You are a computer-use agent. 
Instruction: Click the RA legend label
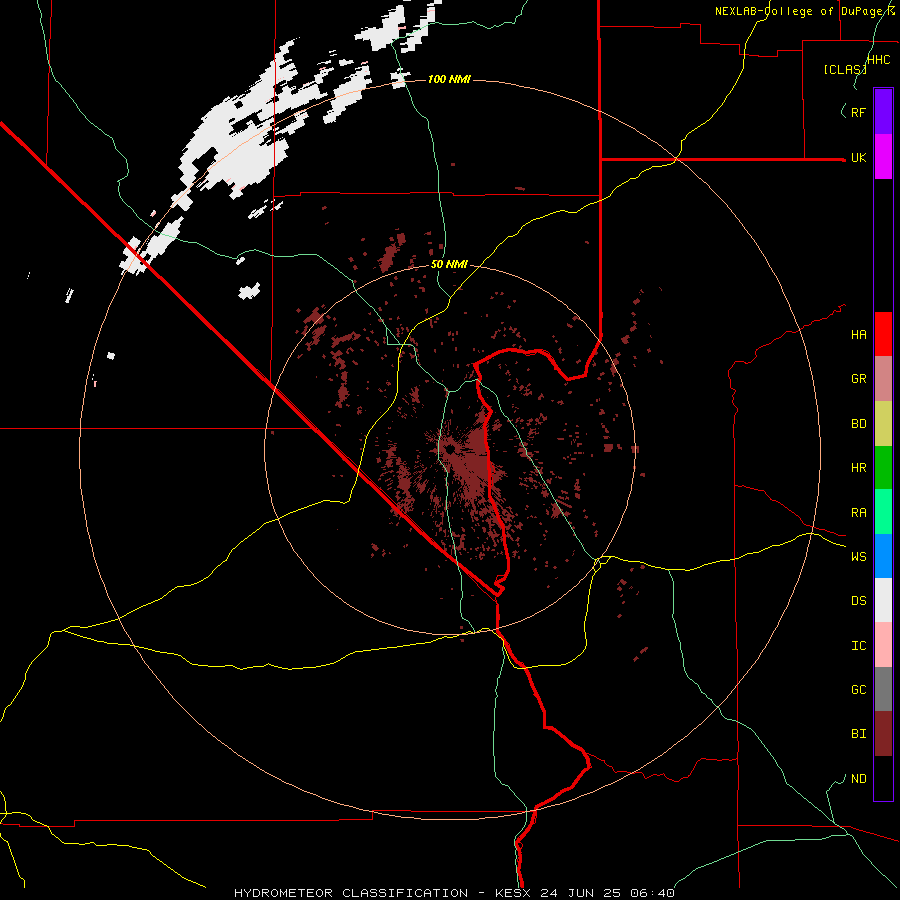click(859, 513)
